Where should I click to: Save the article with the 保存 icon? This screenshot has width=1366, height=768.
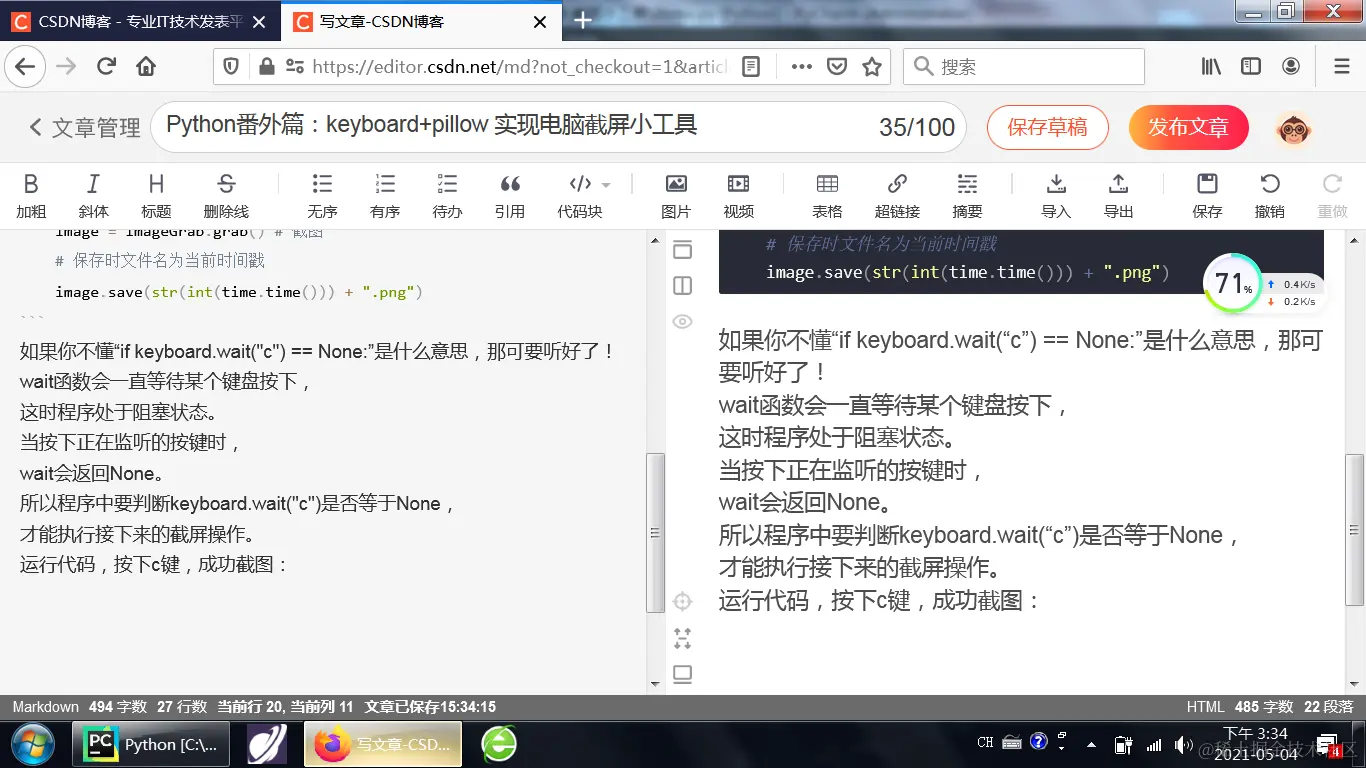point(1207,195)
